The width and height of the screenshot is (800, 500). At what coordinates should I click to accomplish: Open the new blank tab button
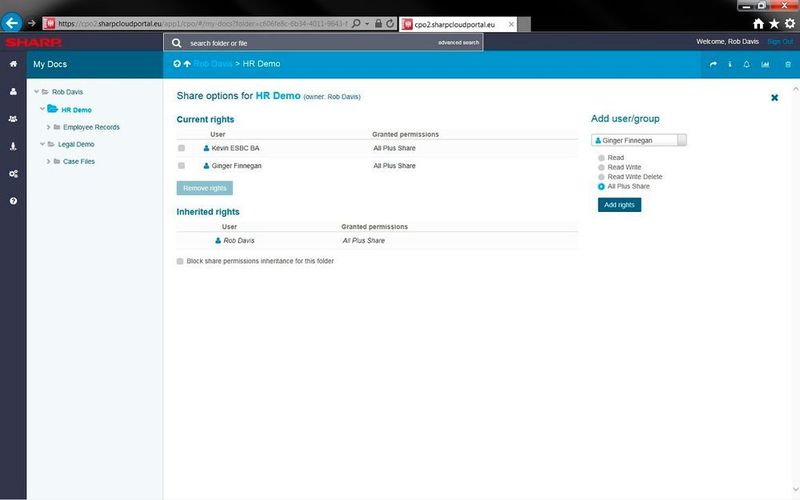524,24
